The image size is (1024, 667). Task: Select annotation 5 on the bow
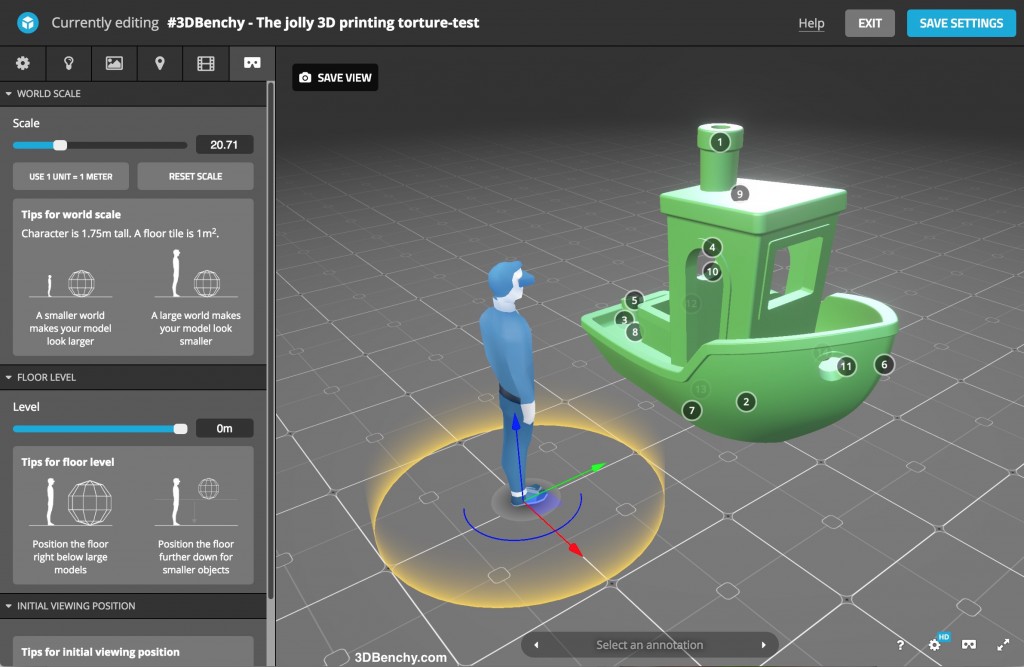[634, 301]
